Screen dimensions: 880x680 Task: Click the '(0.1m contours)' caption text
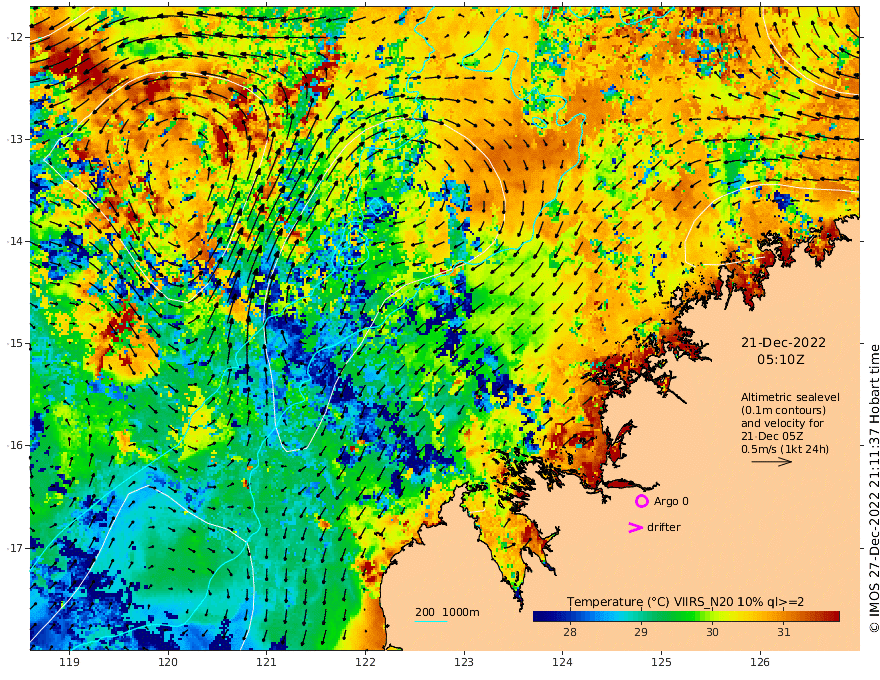[x=783, y=410]
